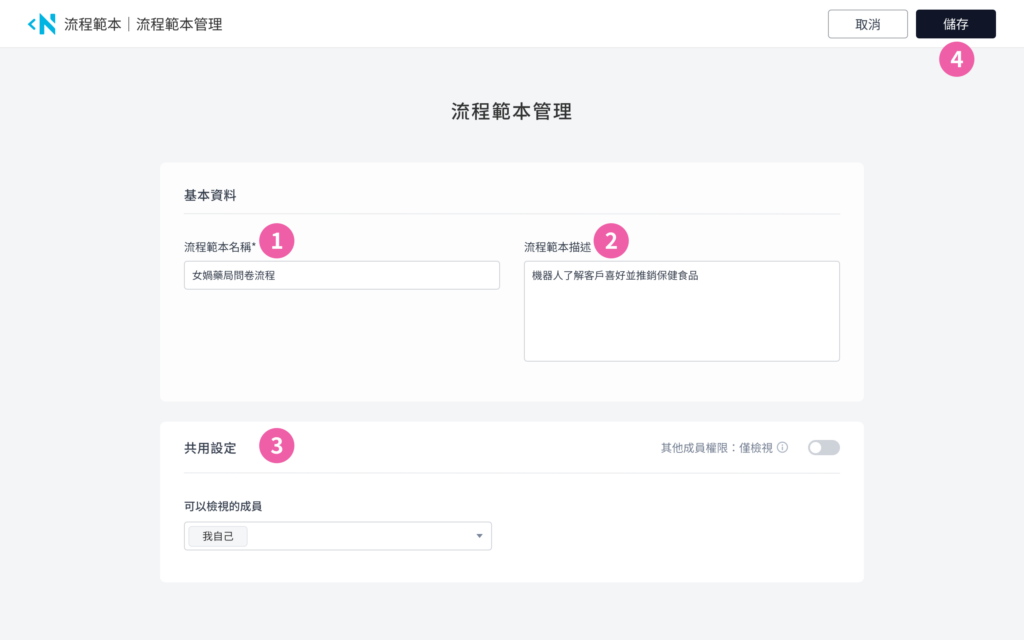Click 流程範本管理 in the top breadcrumb

pyautogui.click(x=179, y=24)
